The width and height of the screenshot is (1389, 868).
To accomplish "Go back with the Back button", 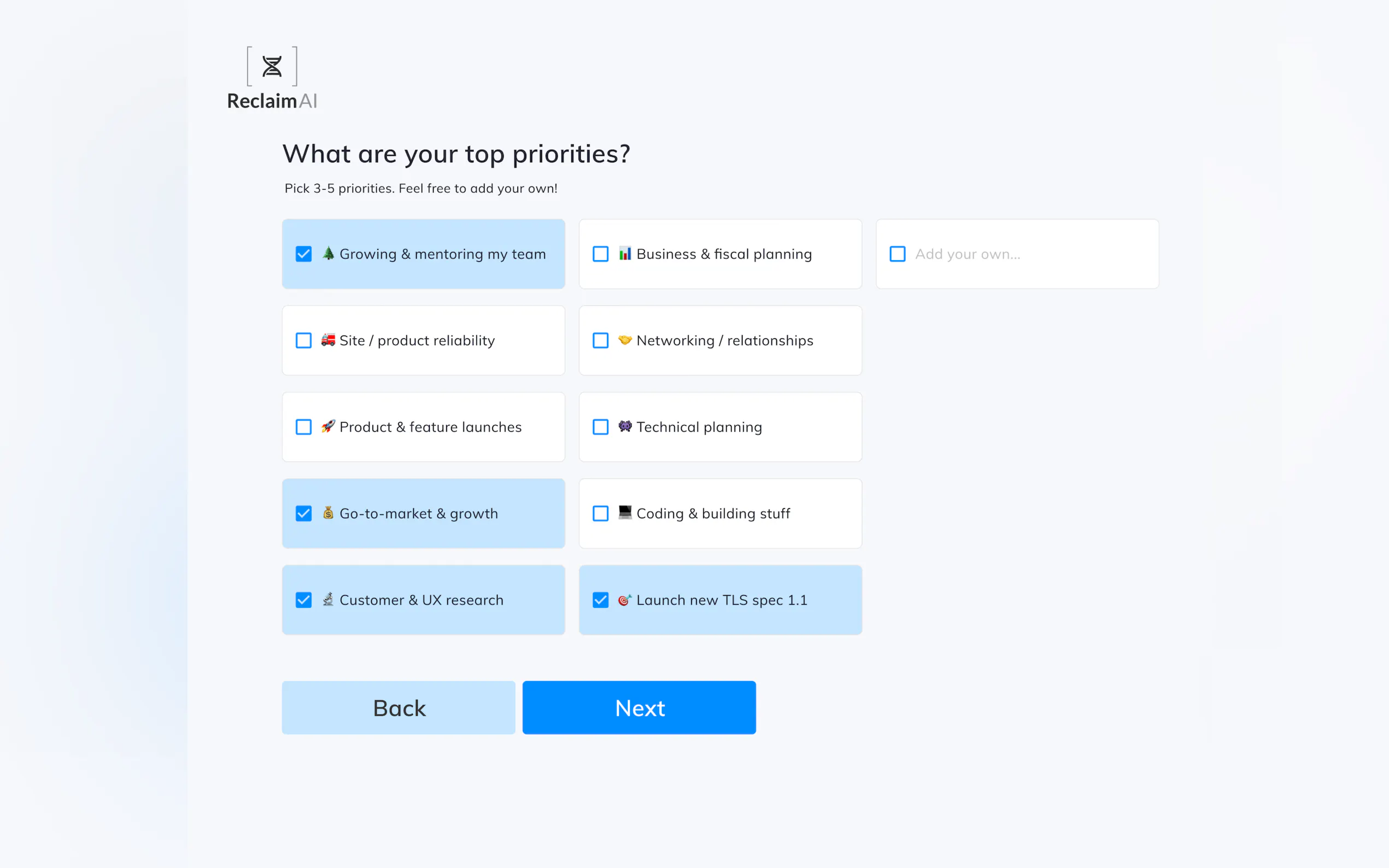I will pos(399,707).
